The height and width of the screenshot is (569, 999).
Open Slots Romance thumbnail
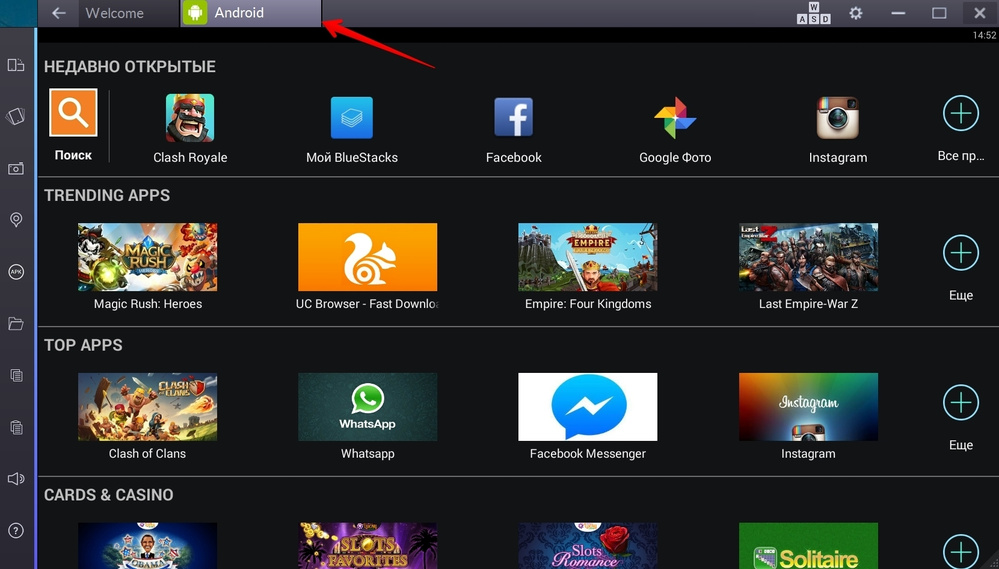[x=587, y=546]
